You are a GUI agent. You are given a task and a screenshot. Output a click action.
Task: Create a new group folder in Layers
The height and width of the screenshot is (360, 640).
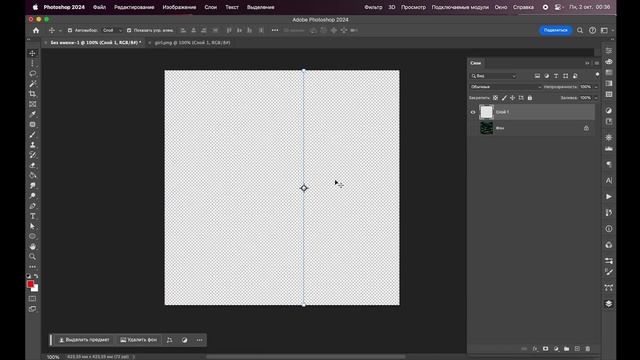pyautogui.click(x=567, y=349)
